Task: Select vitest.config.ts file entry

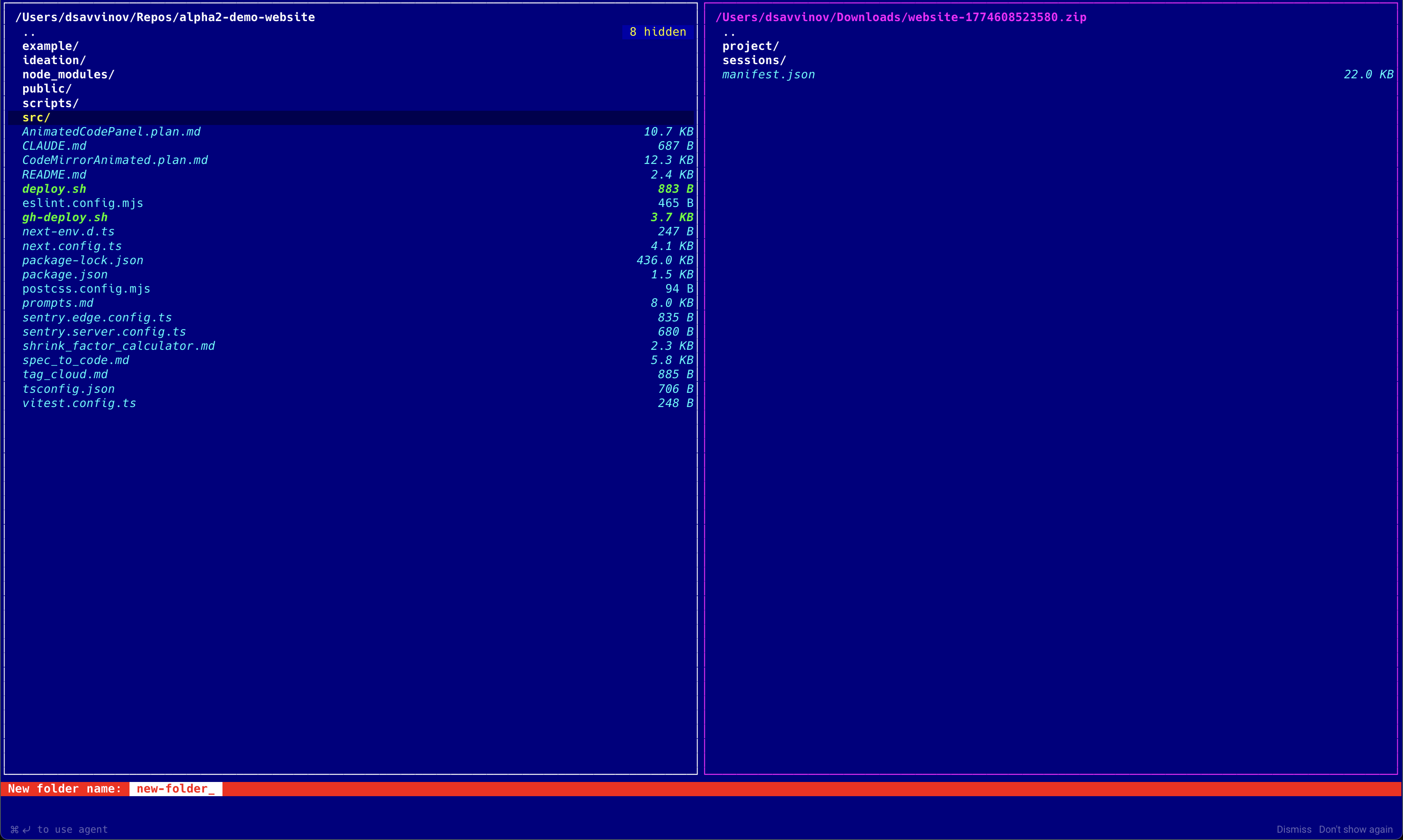Action: [79, 403]
